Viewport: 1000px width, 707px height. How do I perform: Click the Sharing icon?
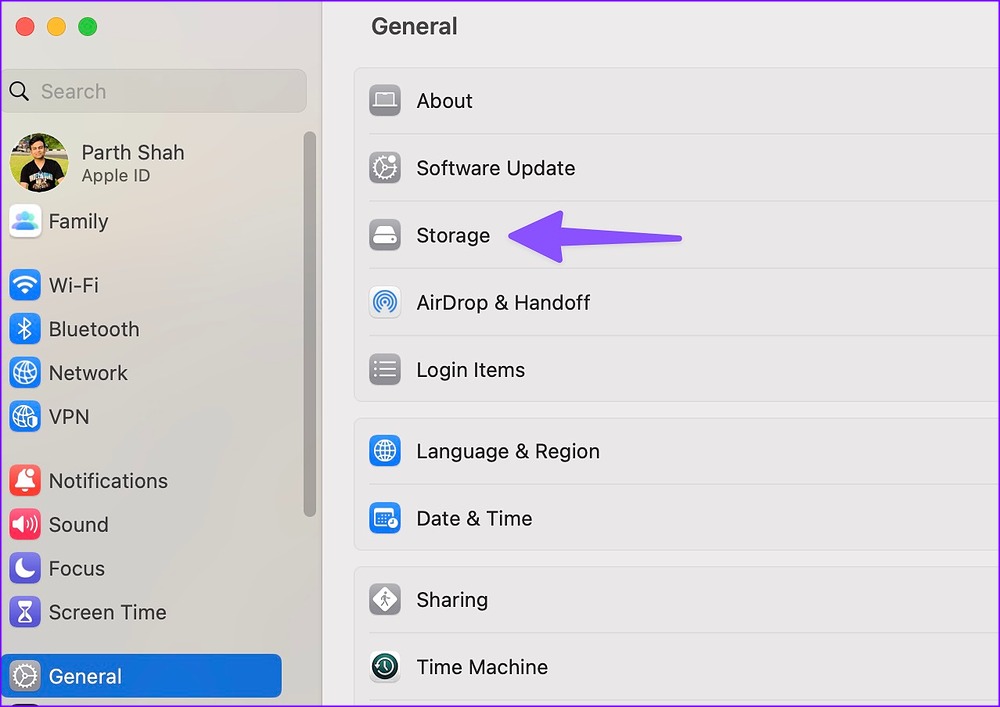tap(385, 600)
